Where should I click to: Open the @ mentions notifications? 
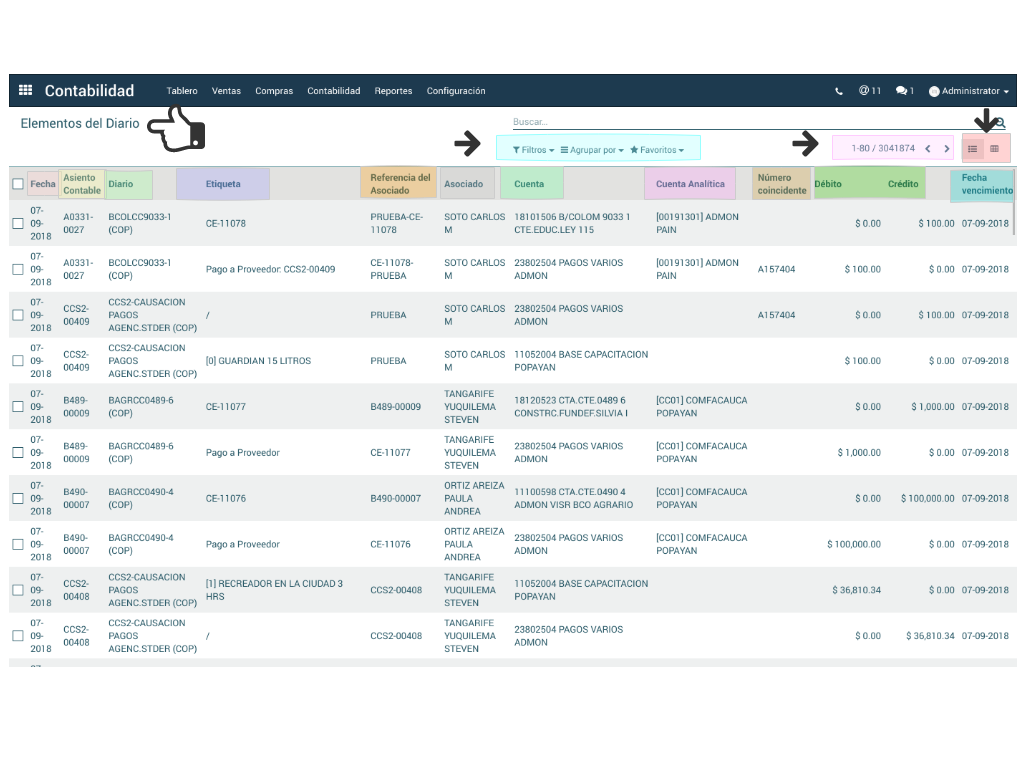coord(869,91)
